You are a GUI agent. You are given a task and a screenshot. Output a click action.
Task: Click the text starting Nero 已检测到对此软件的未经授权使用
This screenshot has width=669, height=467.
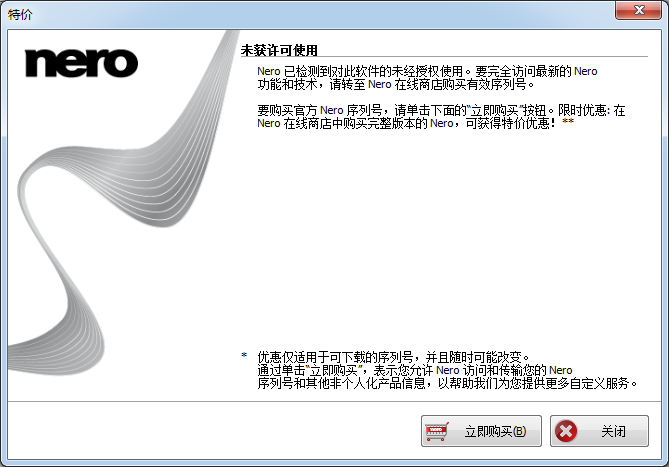click(x=427, y=78)
